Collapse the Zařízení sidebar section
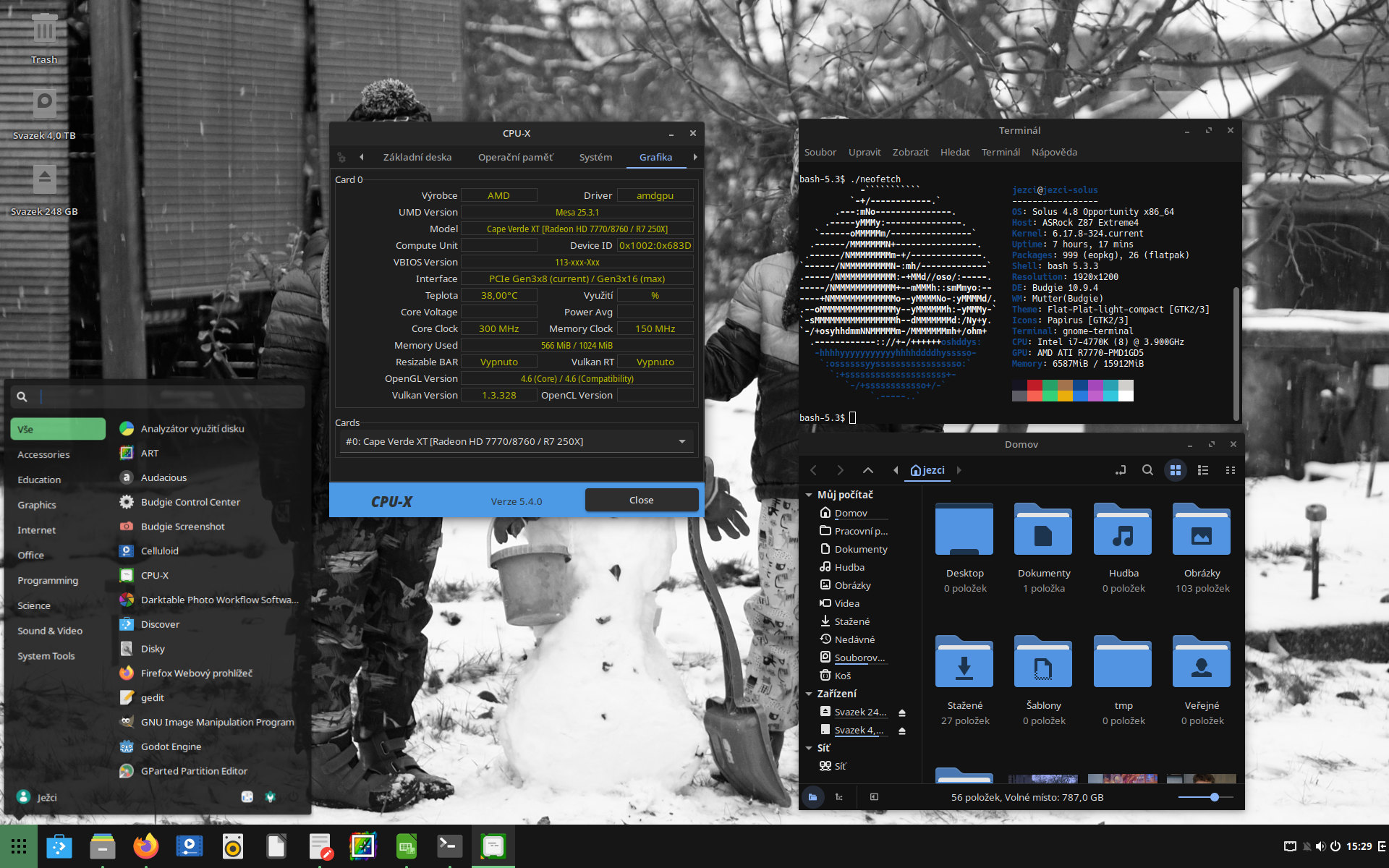 (x=809, y=694)
